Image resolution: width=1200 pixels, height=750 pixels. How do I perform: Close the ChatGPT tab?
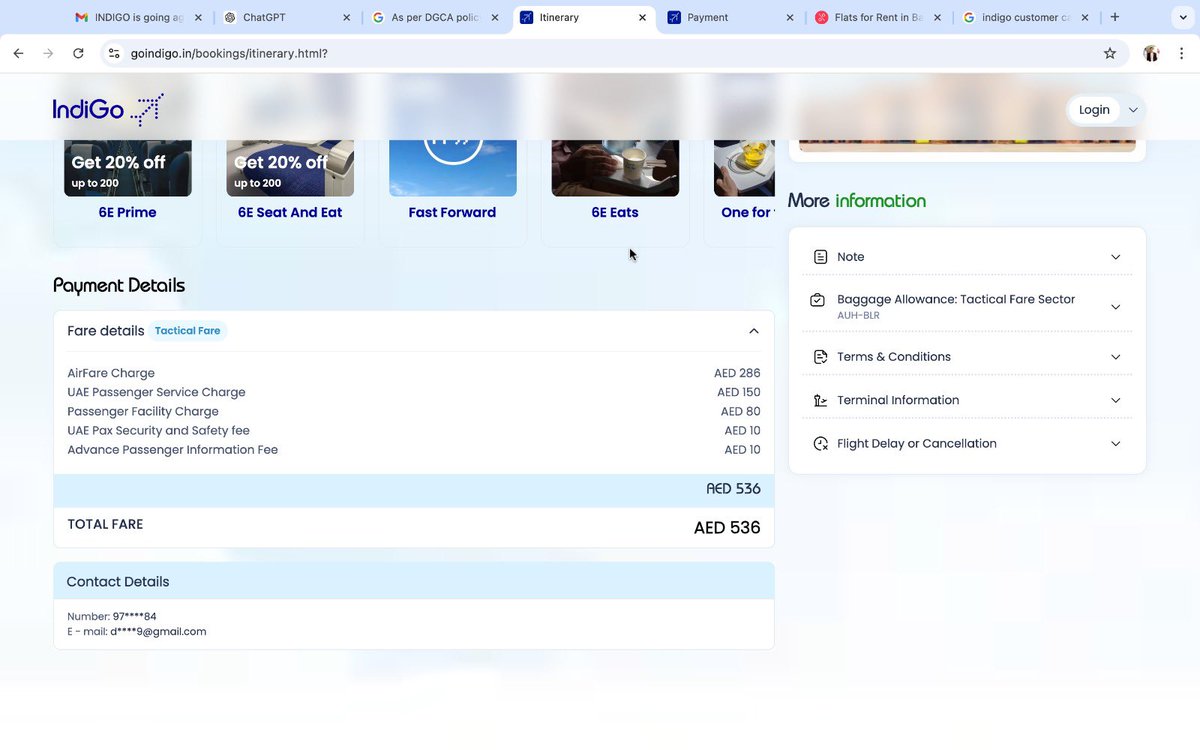(x=347, y=17)
